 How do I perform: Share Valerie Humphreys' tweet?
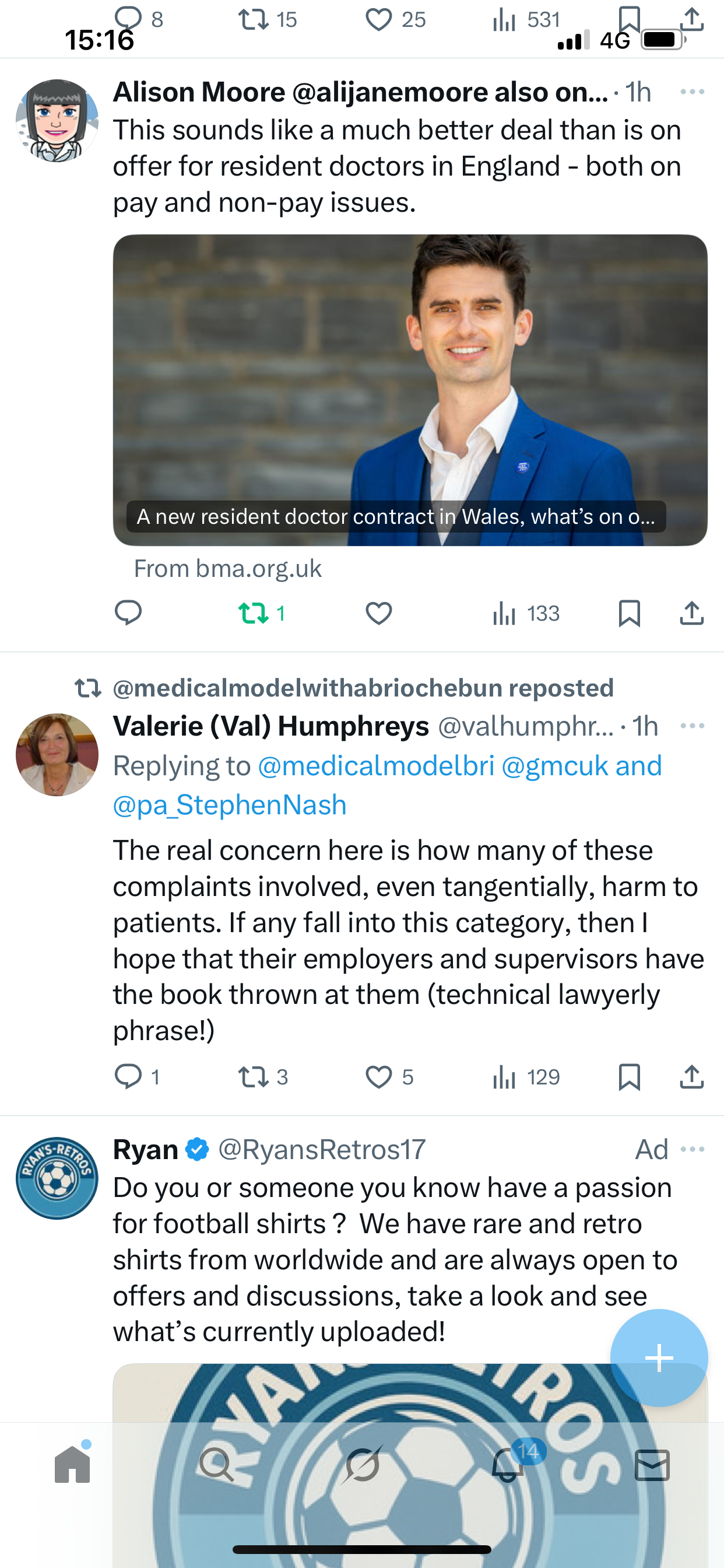tap(692, 1076)
